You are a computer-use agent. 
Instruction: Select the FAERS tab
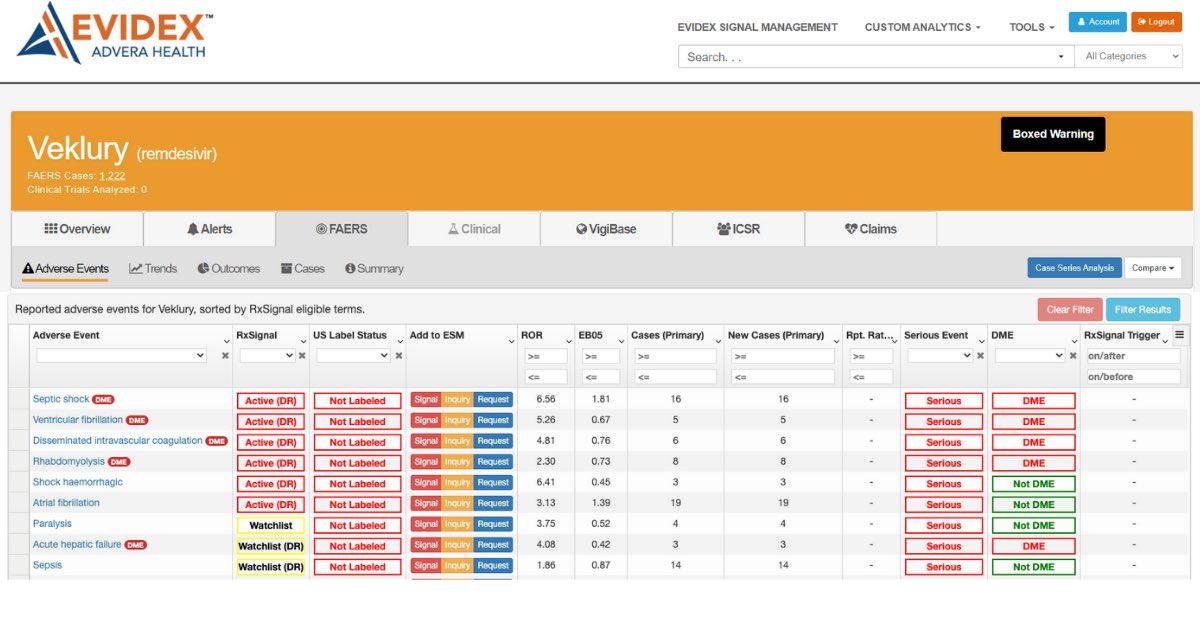(x=342, y=229)
